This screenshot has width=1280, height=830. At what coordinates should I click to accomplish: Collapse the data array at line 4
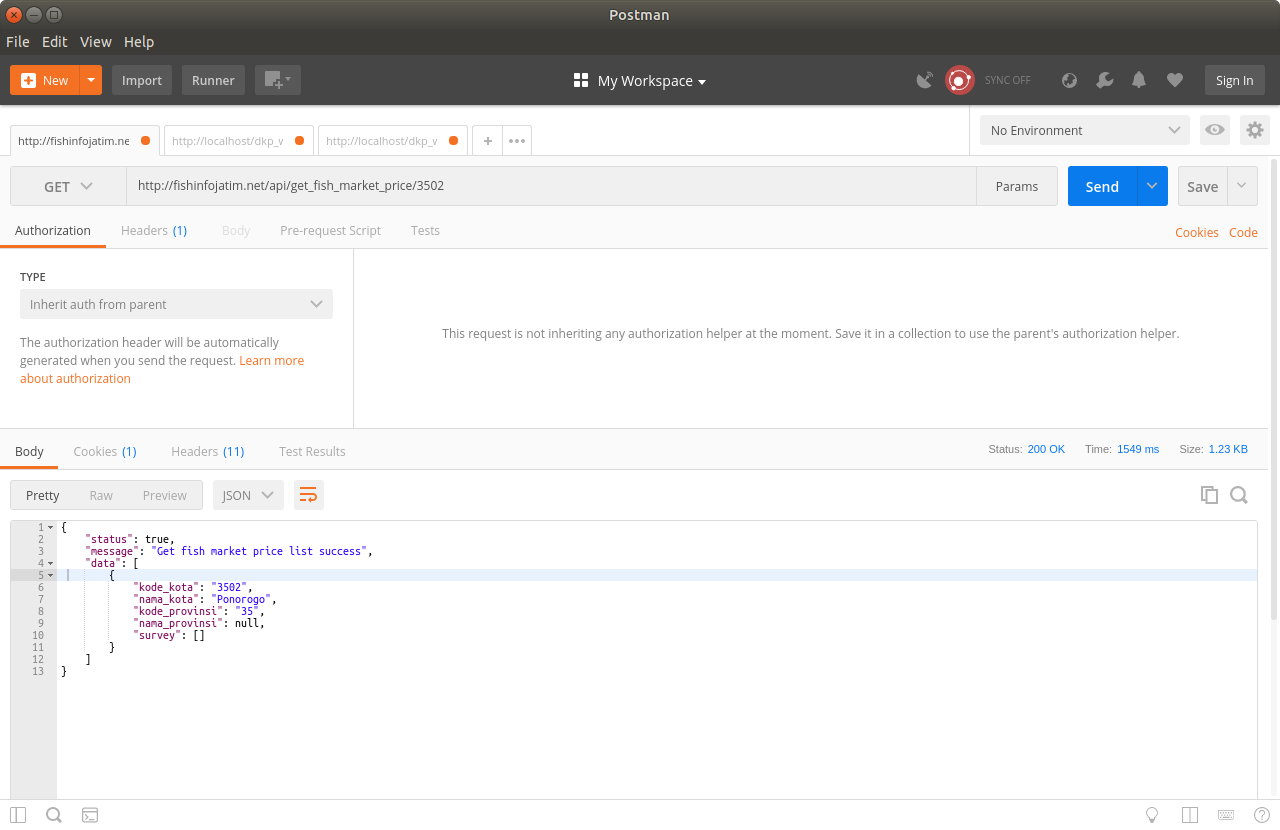[x=48, y=563]
